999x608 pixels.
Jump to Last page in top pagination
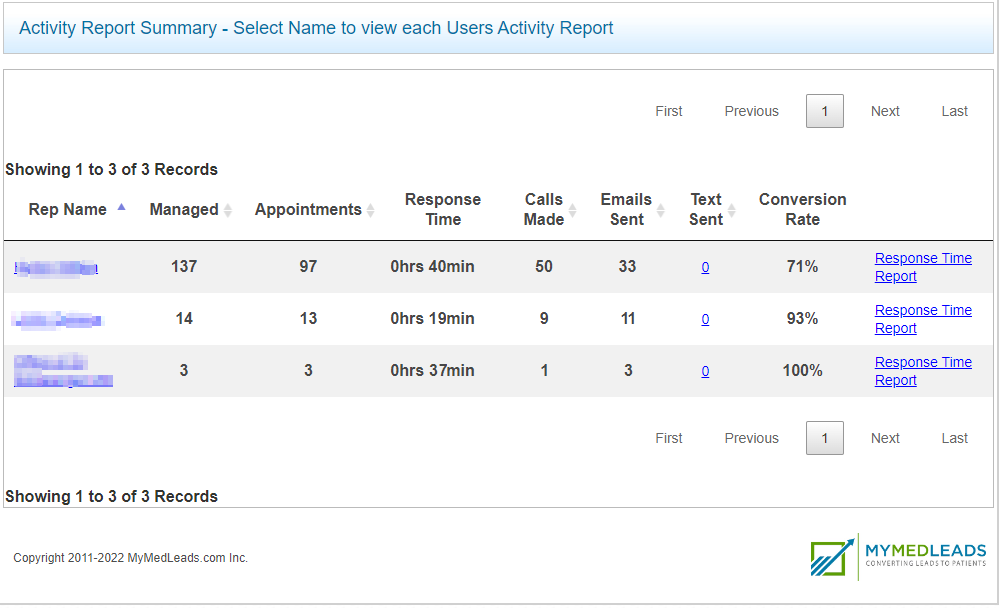(x=954, y=111)
